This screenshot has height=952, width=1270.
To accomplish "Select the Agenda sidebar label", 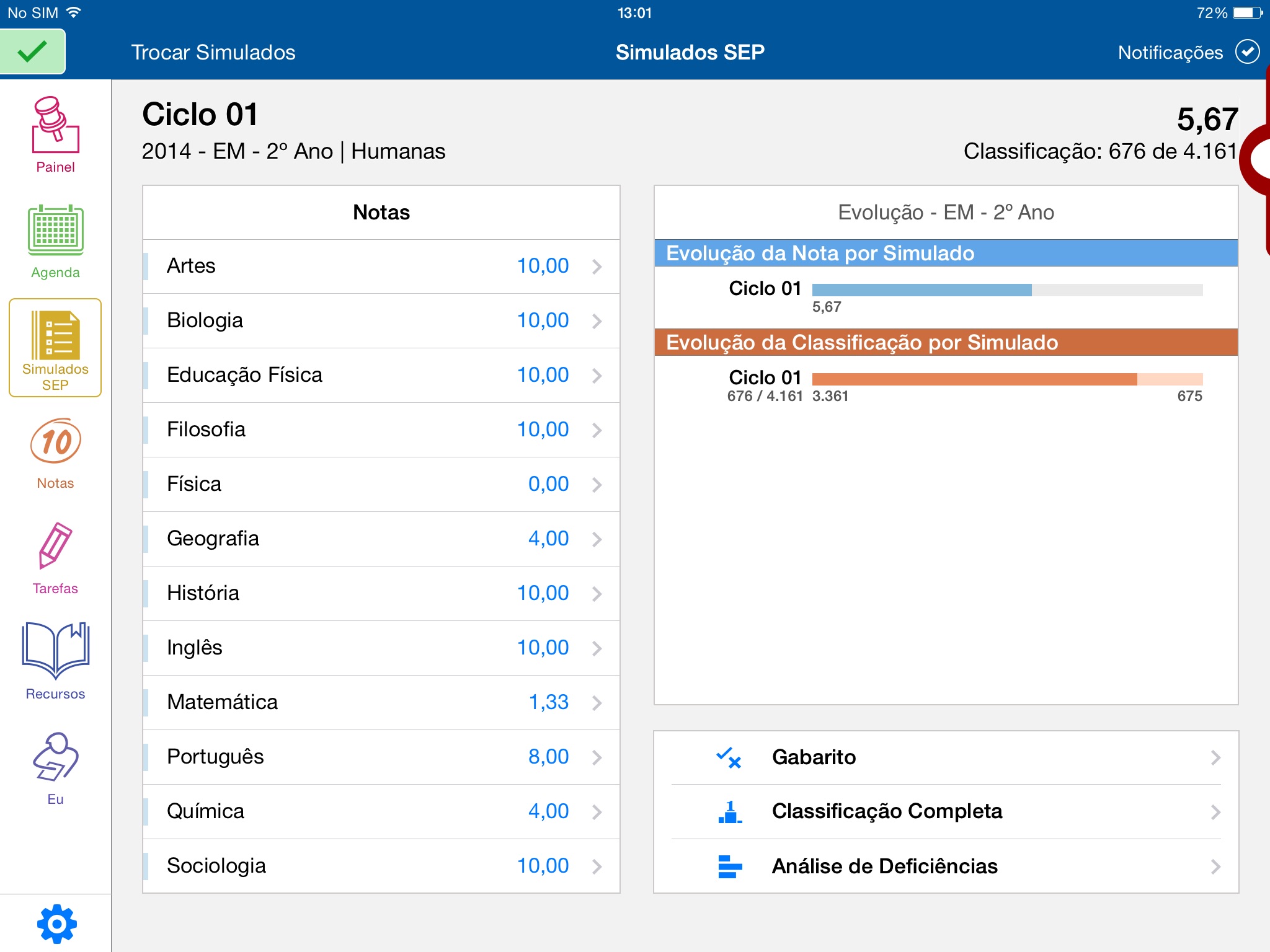I will click(x=56, y=272).
